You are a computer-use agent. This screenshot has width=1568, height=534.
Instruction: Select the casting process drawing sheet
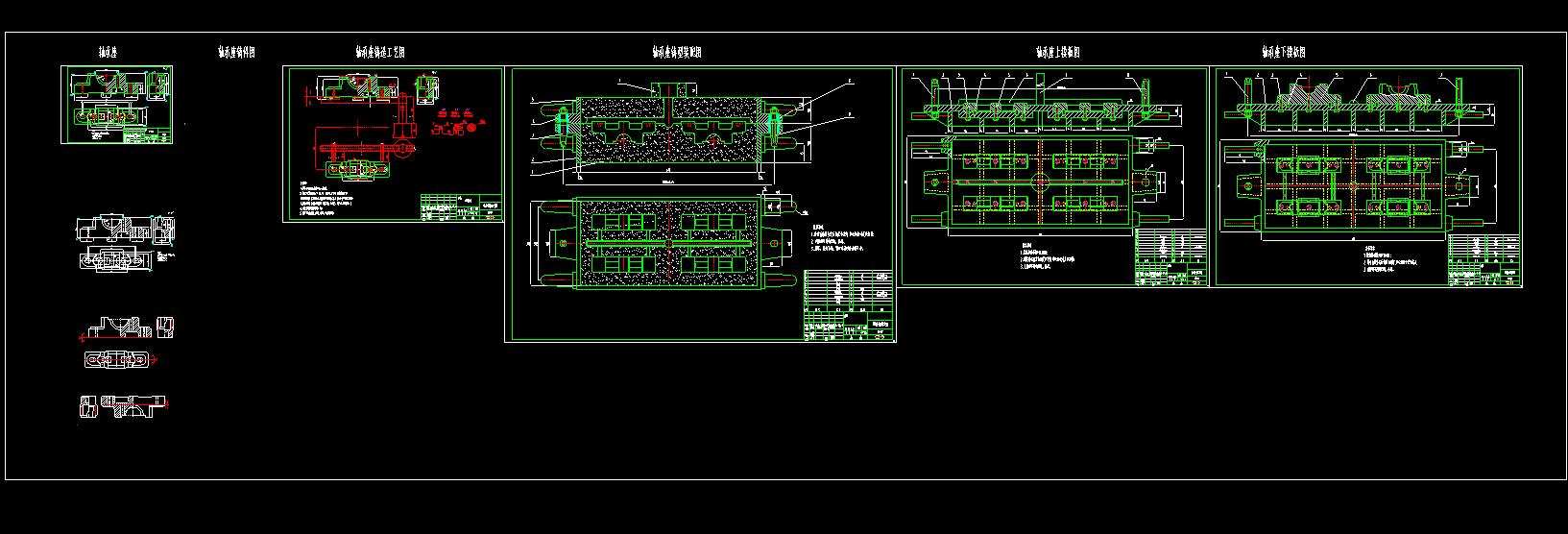pos(393,144)
